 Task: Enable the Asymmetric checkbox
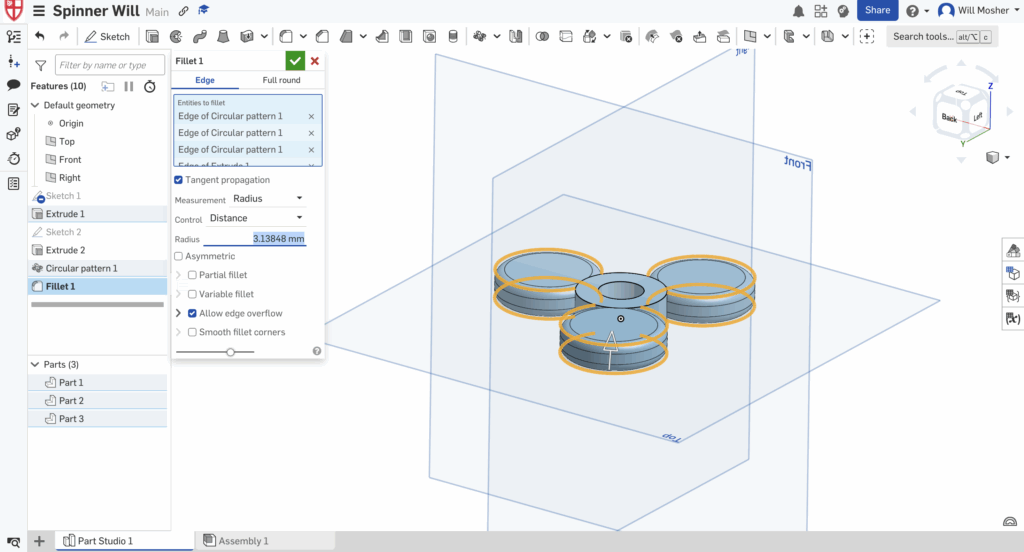click(179, 257)
